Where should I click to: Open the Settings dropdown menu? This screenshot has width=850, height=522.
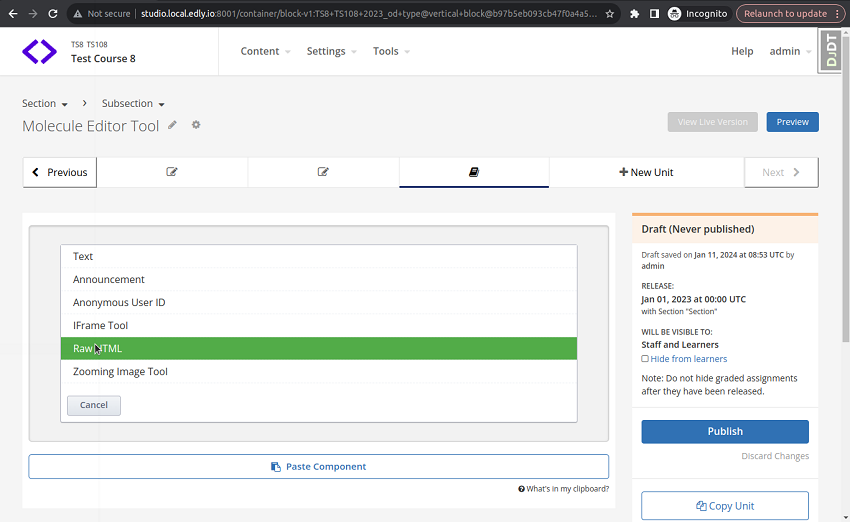pyautogui.click(x=331, y=51)
